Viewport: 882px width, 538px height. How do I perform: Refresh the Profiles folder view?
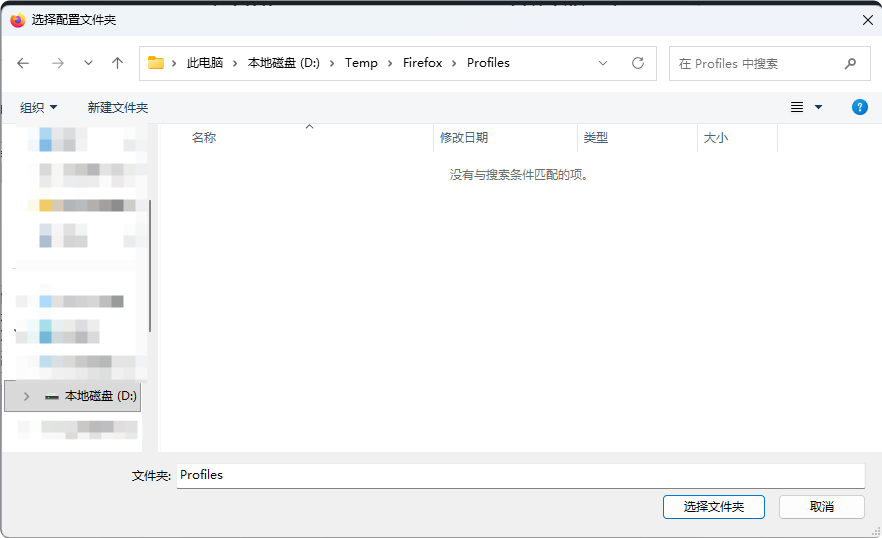[x=637, y=63]
